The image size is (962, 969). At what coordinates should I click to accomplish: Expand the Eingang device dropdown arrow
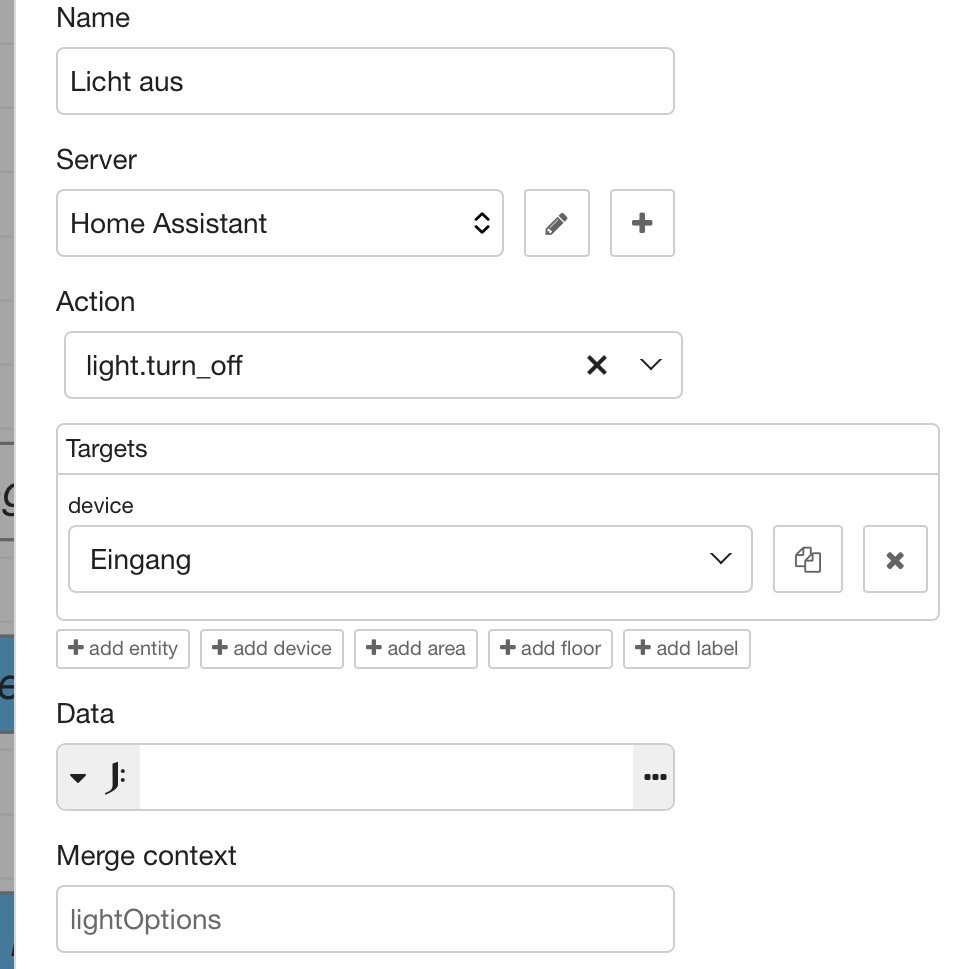(x=720, y=559)
